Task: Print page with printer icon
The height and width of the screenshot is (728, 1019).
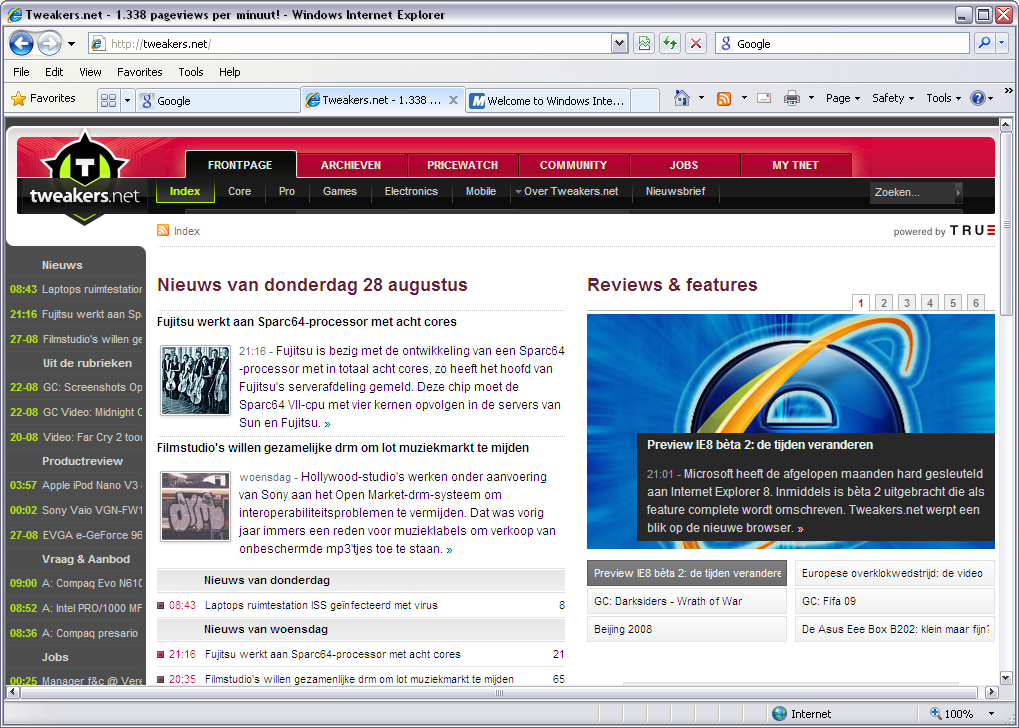Action: (x=792, y=99)
